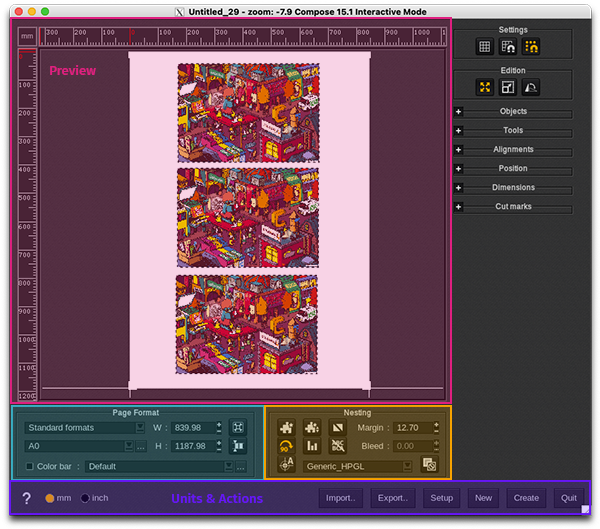Click the Import.. button

click(341, 498)
